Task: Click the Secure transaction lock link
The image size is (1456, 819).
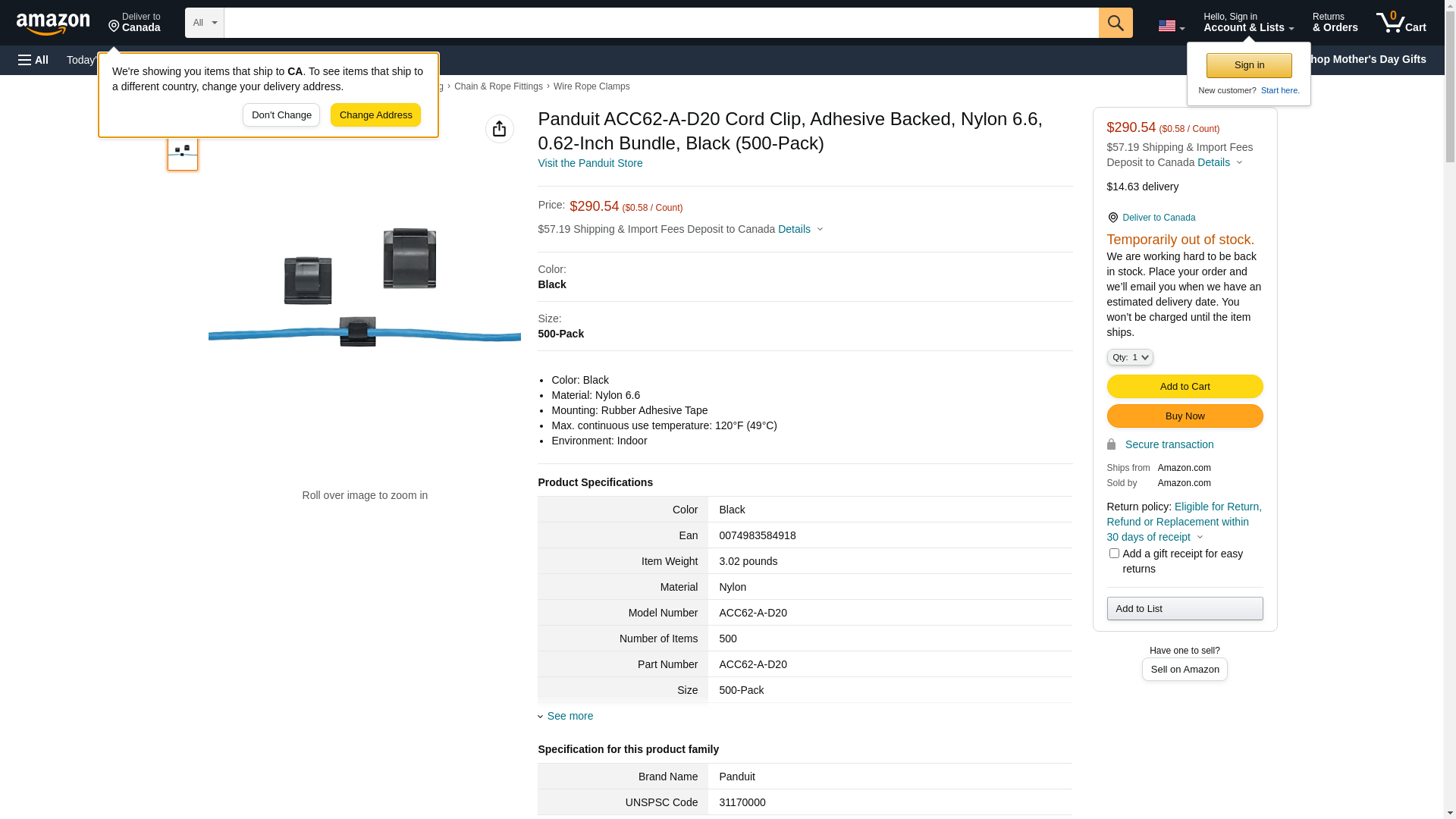Action: (x=1169, y=444)
